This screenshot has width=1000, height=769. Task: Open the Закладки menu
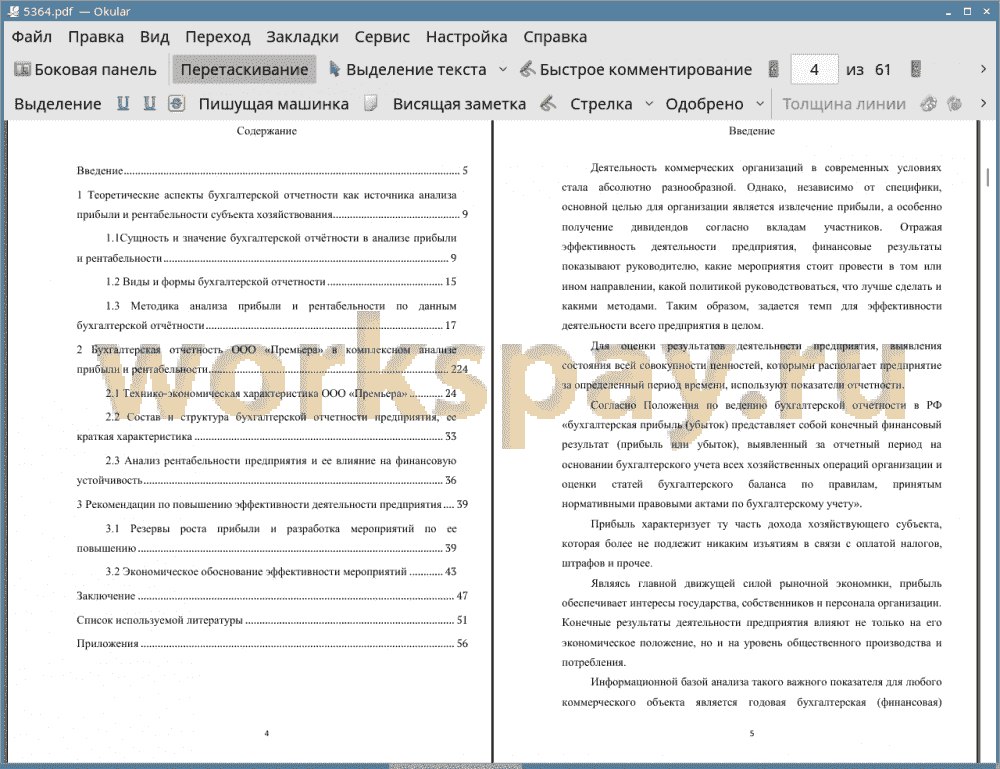coord(302,37)
